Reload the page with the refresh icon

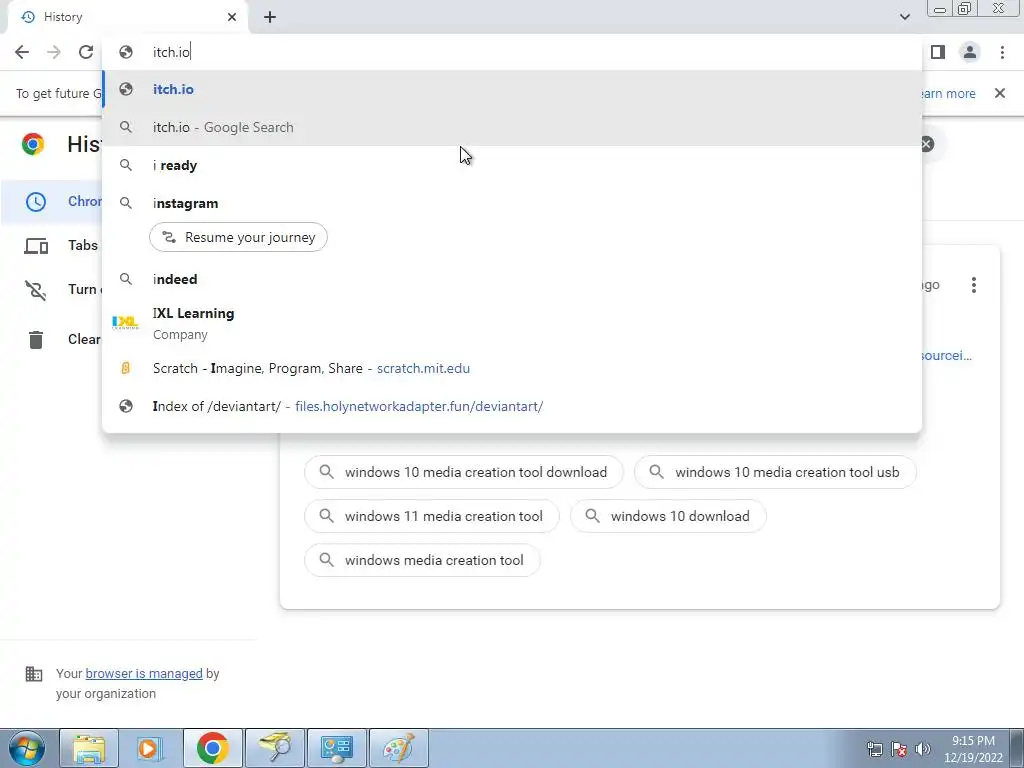click(x=86, y=52)
